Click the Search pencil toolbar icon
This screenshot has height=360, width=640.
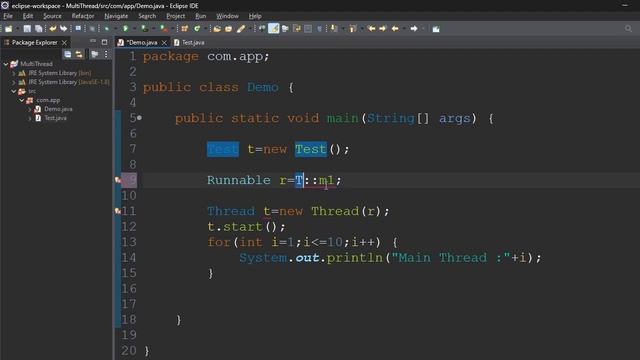pyautogui.click(x=241, y=29)
